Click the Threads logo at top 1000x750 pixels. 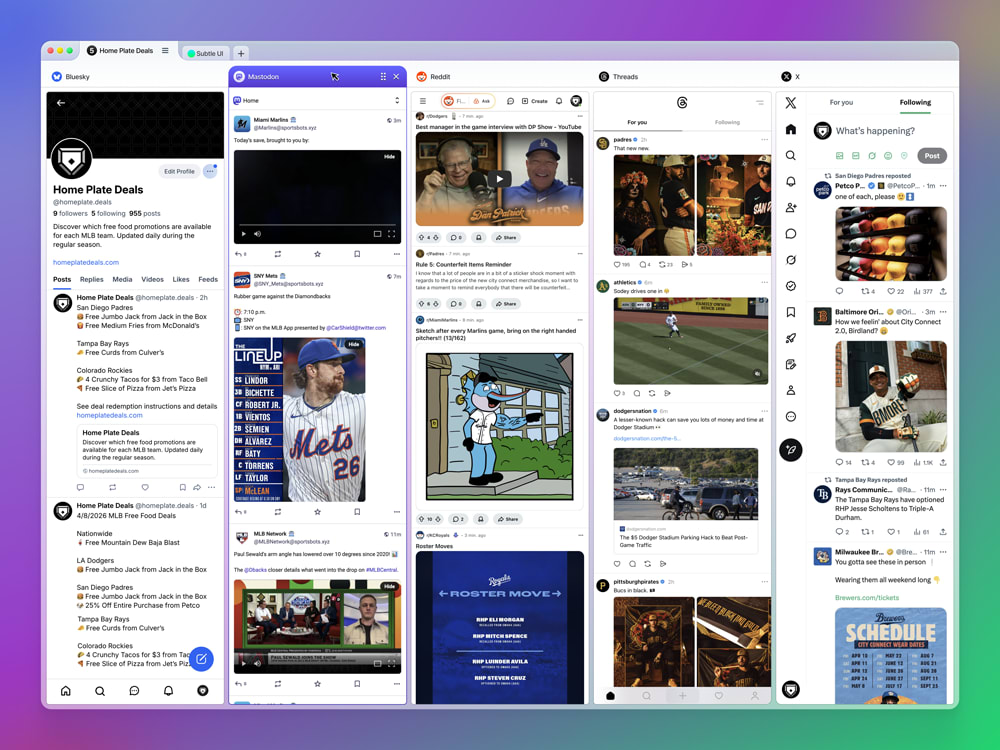click(x=682, y=103)
